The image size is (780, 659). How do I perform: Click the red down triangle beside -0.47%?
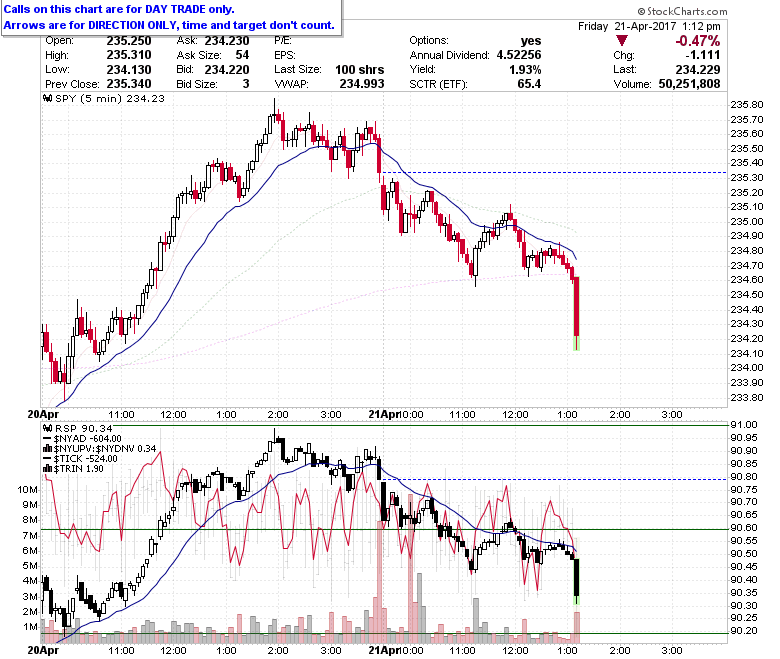621,41
